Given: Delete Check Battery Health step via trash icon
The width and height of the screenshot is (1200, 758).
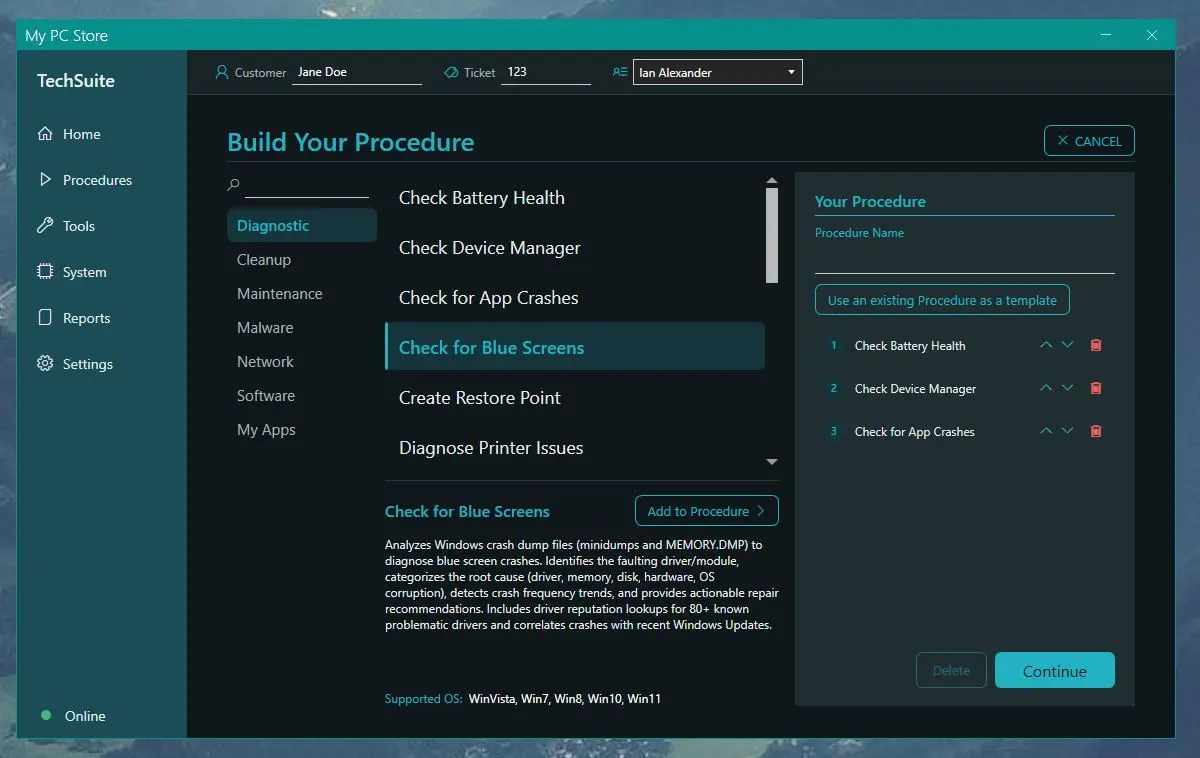Looking at the screenshot, I should tap(1096, 345).
